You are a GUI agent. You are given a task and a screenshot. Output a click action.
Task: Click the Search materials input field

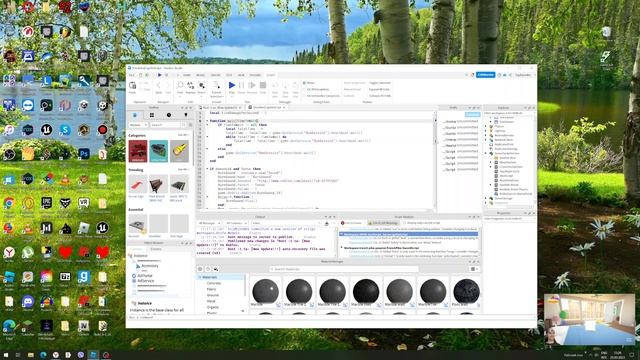tap(344, 269)
